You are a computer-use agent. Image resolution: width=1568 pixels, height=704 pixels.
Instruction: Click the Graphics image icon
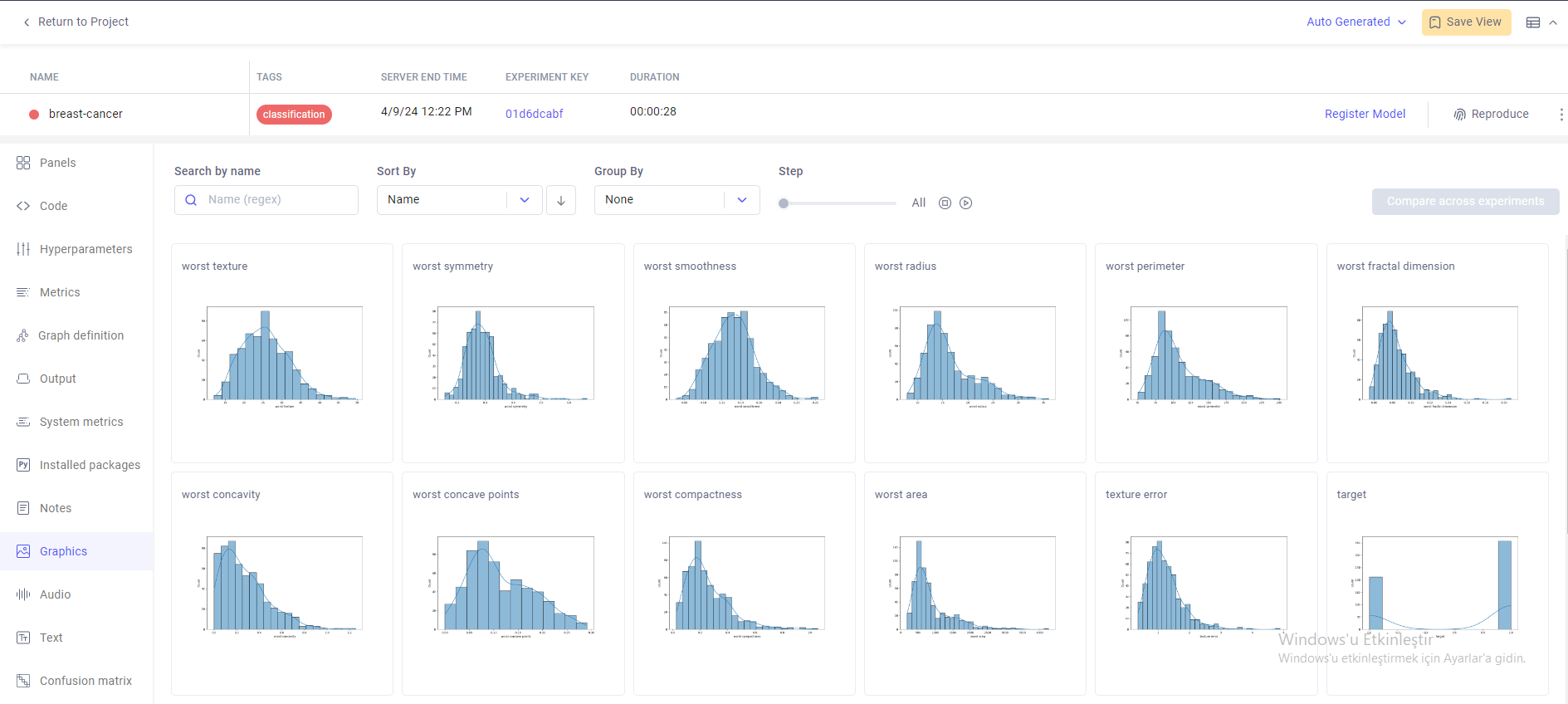coord(23,551)
